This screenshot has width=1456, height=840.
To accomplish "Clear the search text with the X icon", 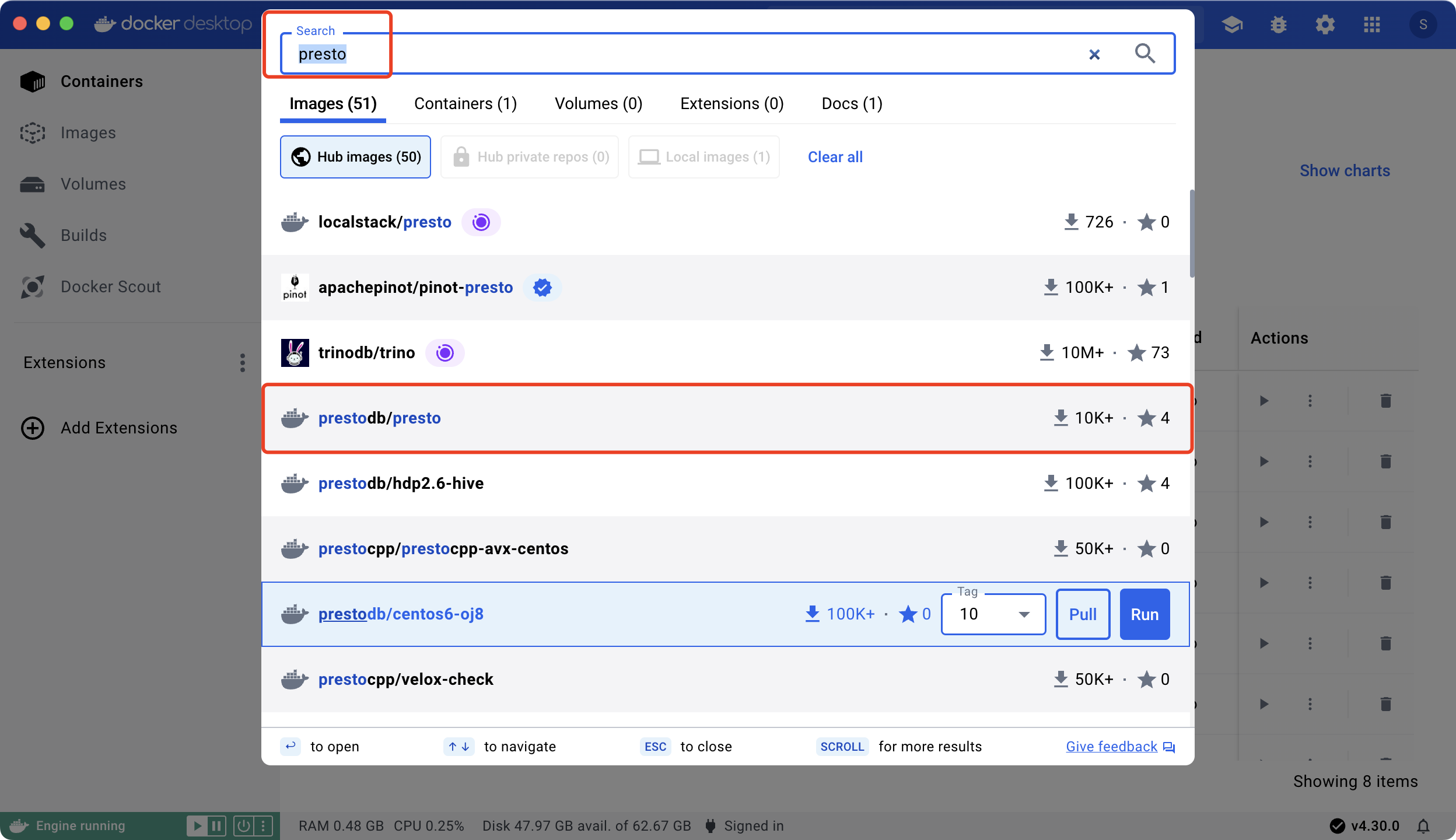I will [1094, 54].
